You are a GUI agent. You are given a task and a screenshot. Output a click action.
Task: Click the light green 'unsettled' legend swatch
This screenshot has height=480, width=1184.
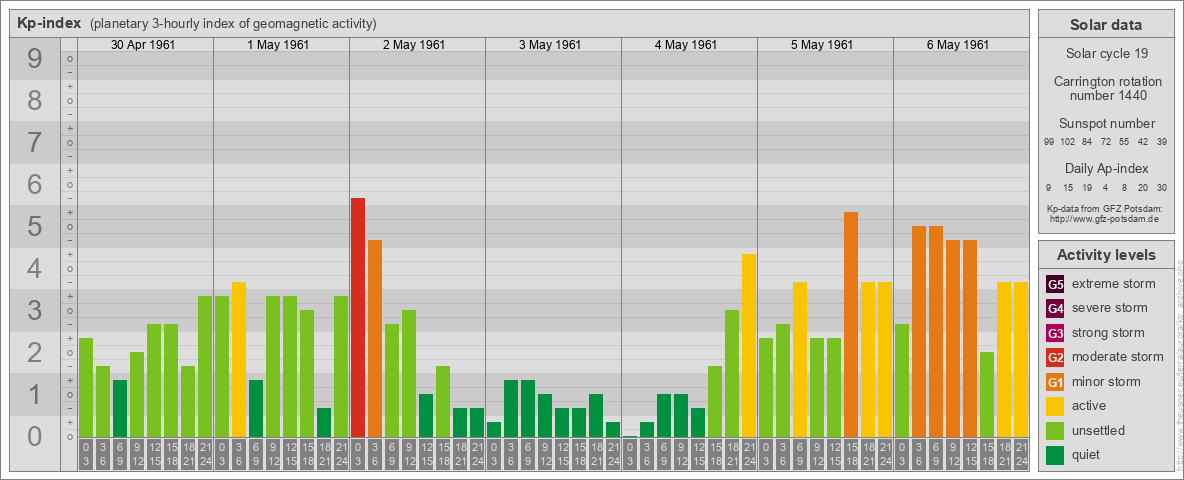pyautogui.click(x=1055, y=430)
